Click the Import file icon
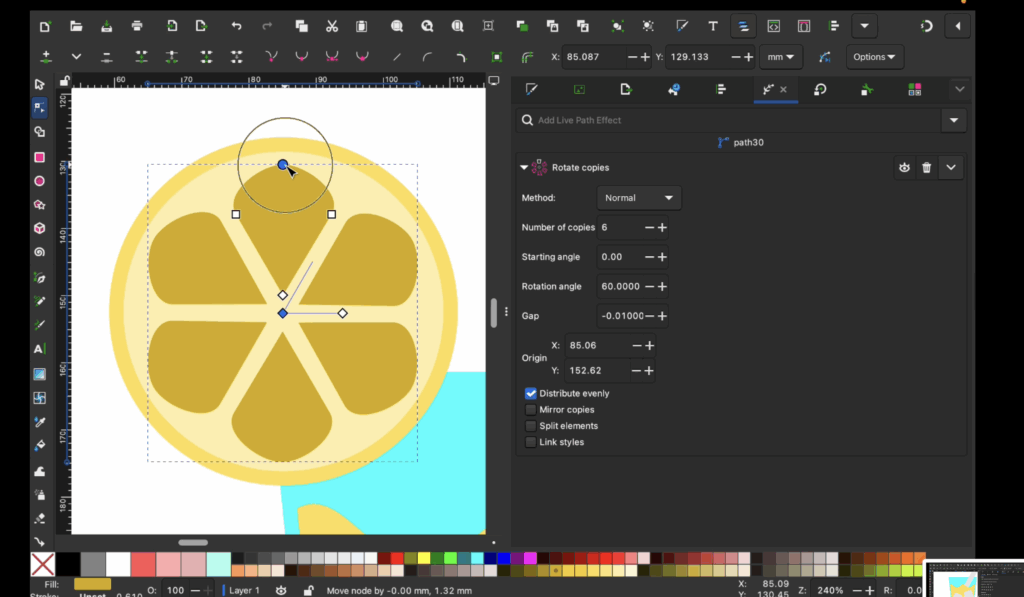 172,26
